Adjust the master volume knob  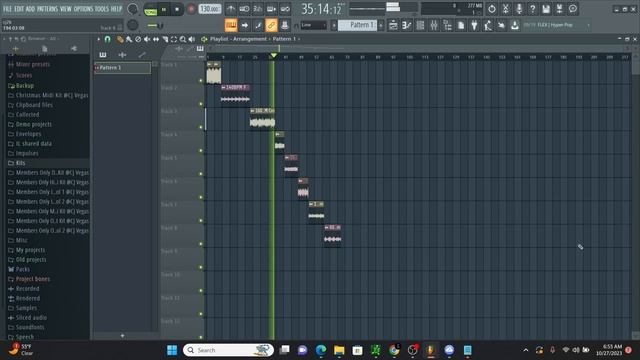(x=133, y=9)
